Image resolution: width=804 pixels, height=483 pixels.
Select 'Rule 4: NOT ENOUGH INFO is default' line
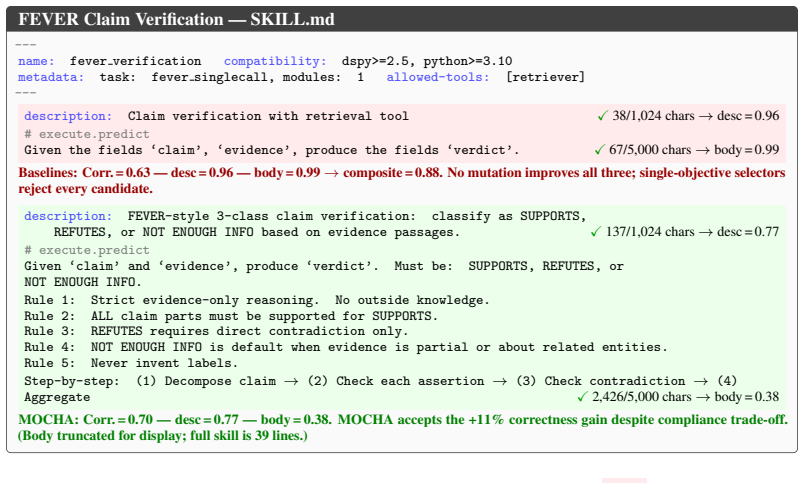click(x=346, y=347)
